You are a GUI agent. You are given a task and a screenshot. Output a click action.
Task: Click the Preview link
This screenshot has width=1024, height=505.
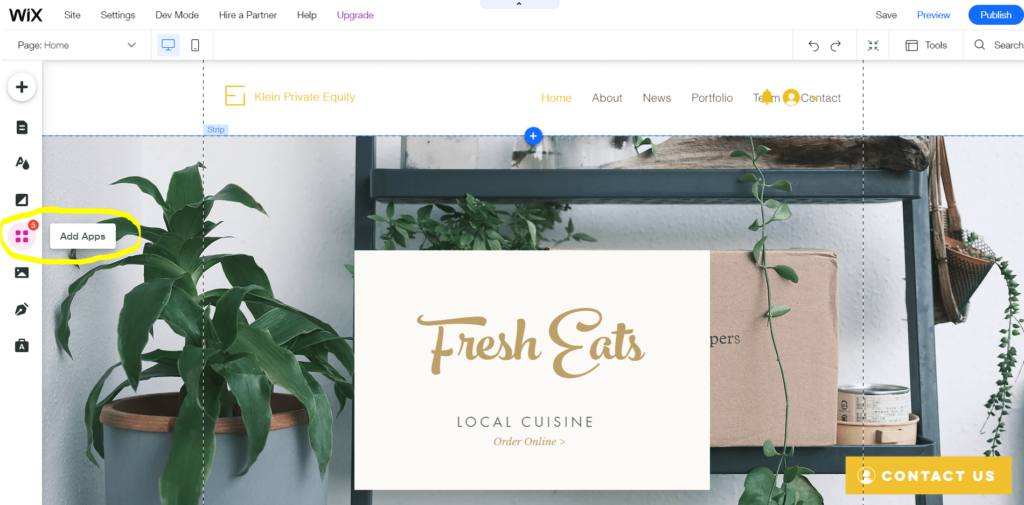coord(933,15)
